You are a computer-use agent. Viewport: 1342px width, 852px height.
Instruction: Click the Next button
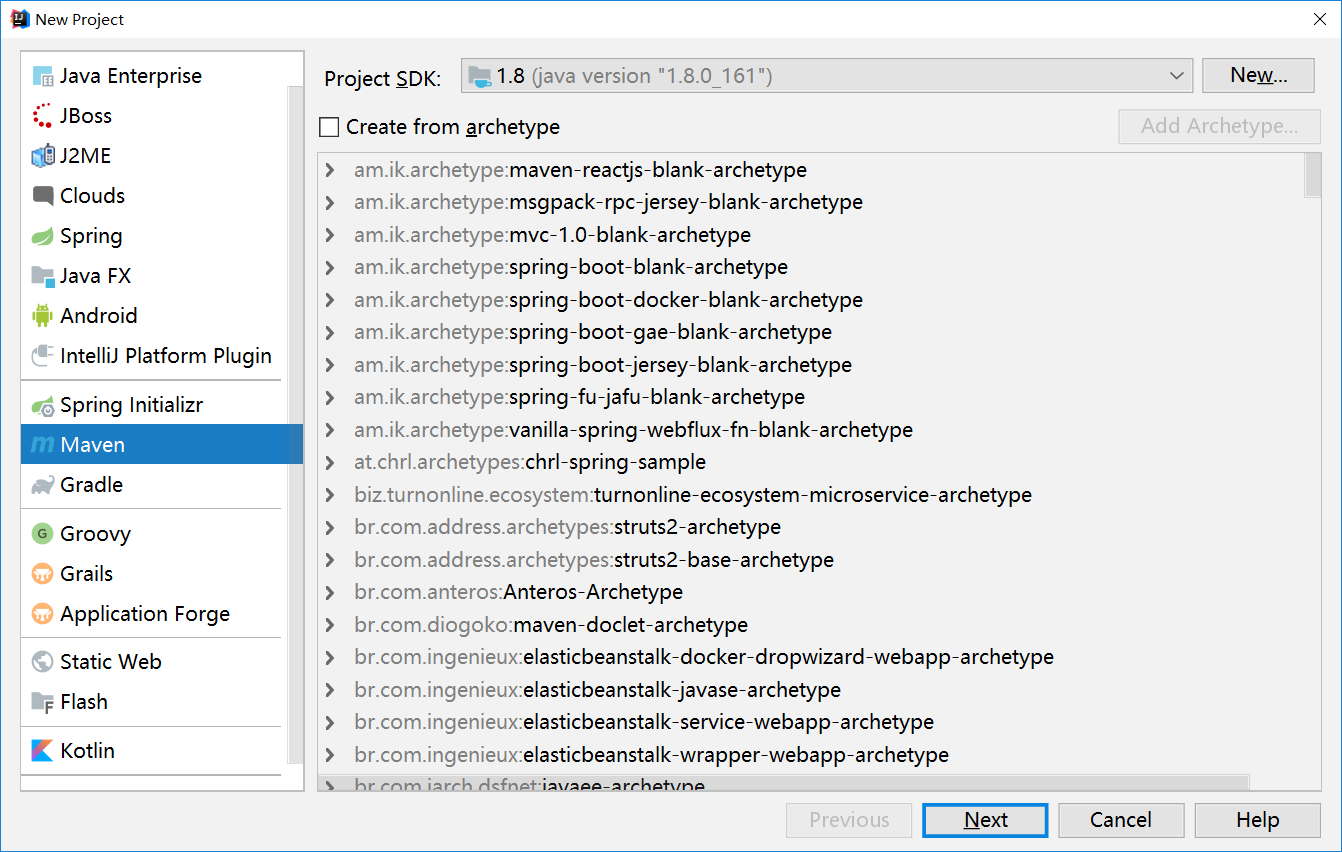(985, 820)
